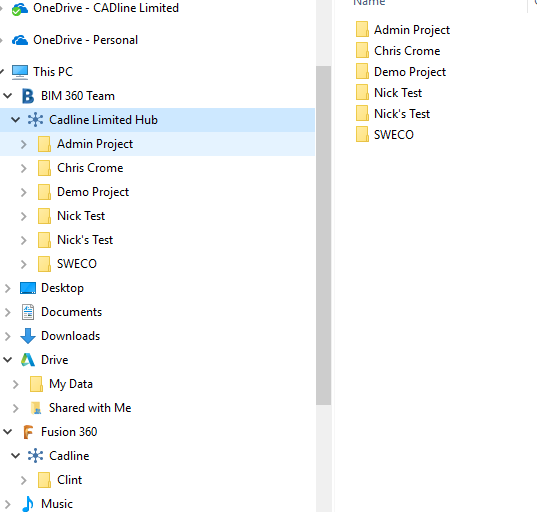Click the Fusion 360 icon

coord(28,432)
